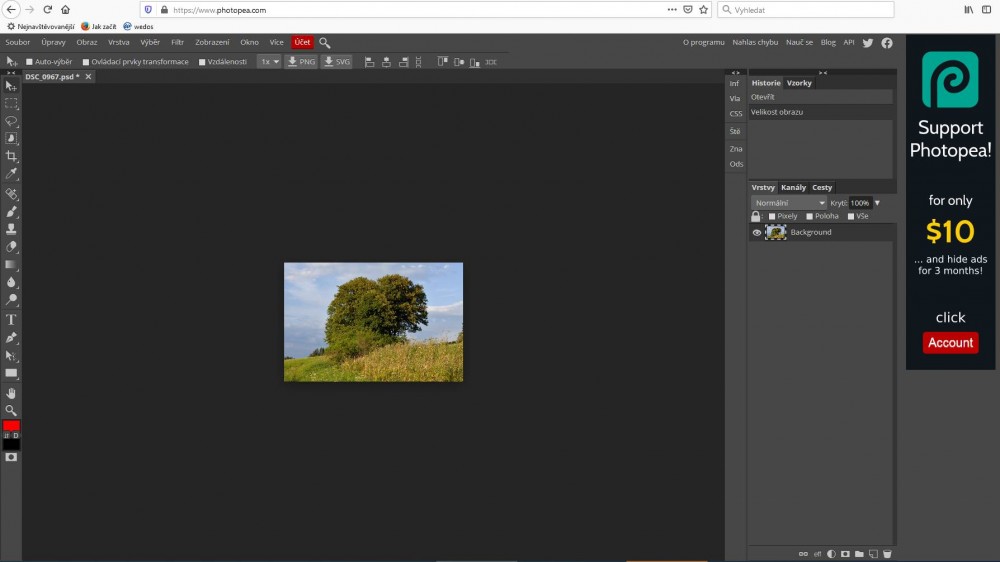Select the Zoom magnifier tool
1000x562 pixels.
tap(11, 410)
